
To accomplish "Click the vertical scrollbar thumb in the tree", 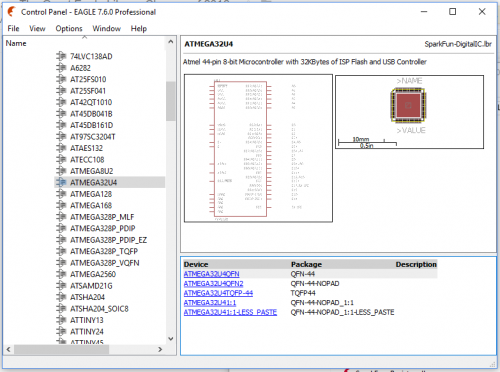I will pos(171,101).
